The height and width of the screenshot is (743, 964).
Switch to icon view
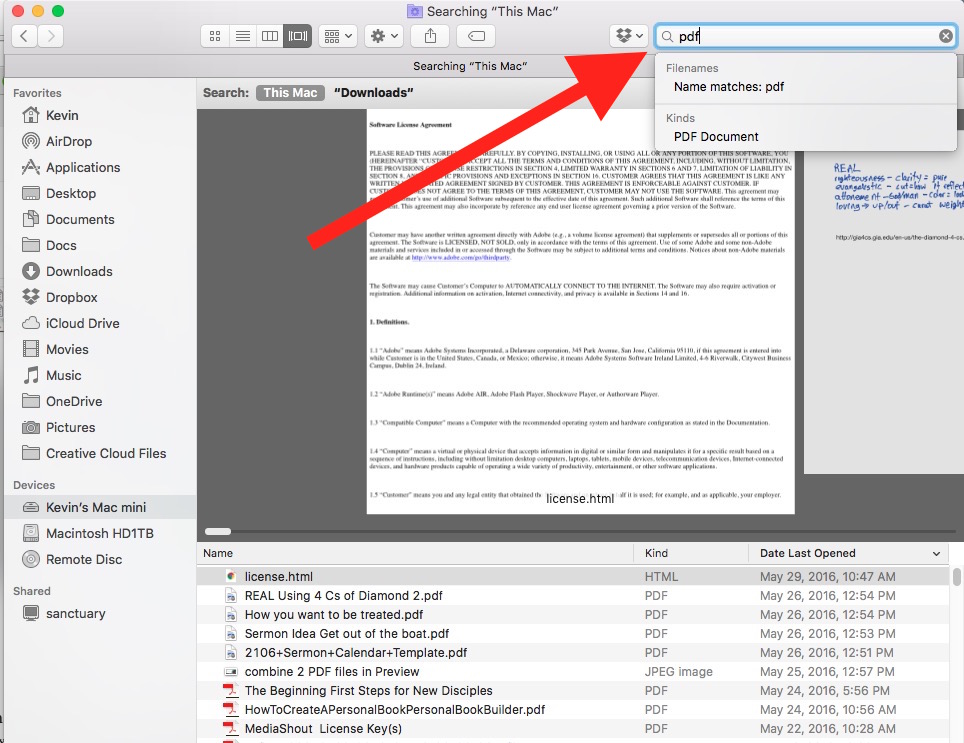(x=215, y=36)
